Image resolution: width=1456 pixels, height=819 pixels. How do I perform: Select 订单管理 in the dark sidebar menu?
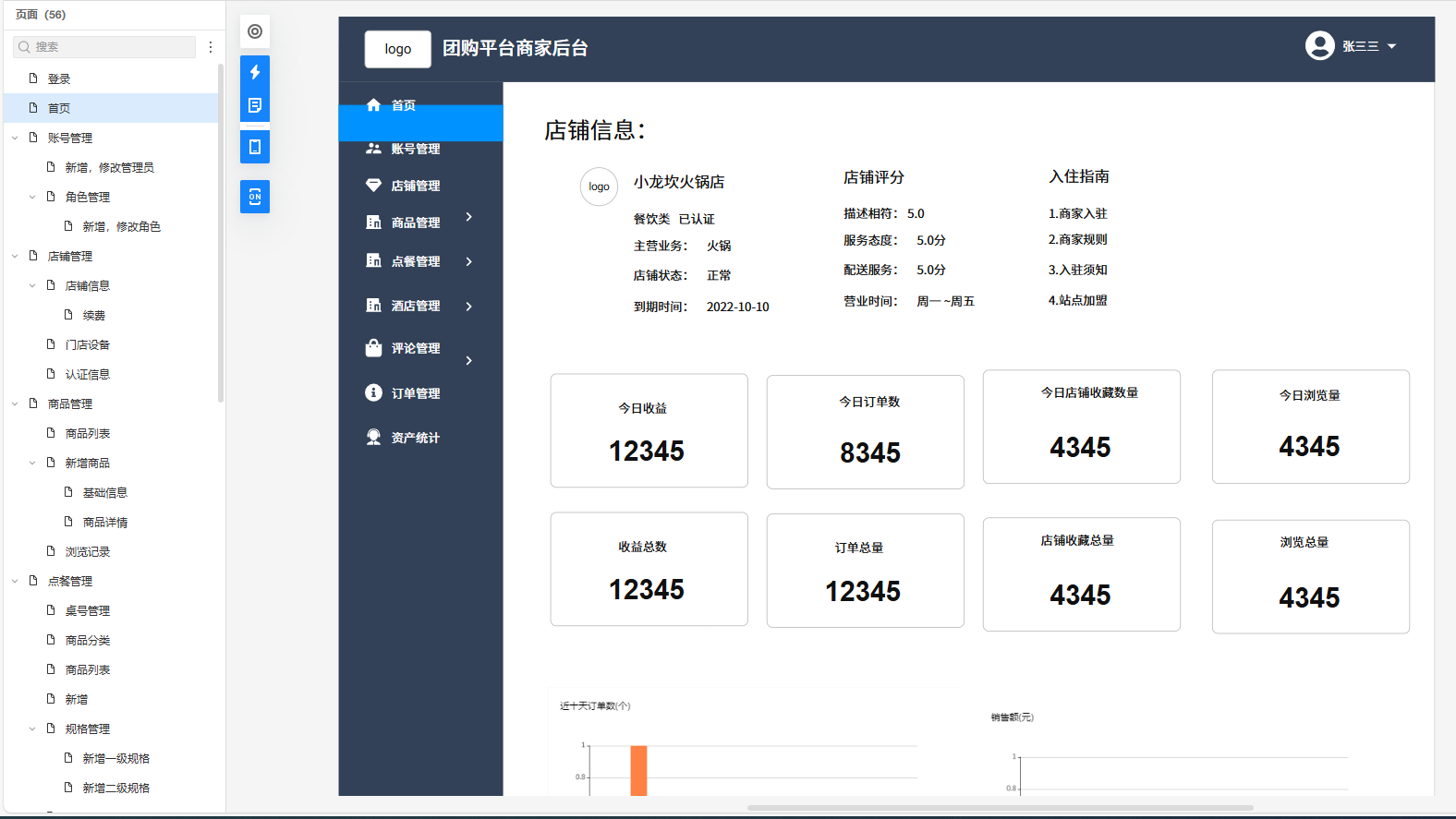click(x=415, y=393)
